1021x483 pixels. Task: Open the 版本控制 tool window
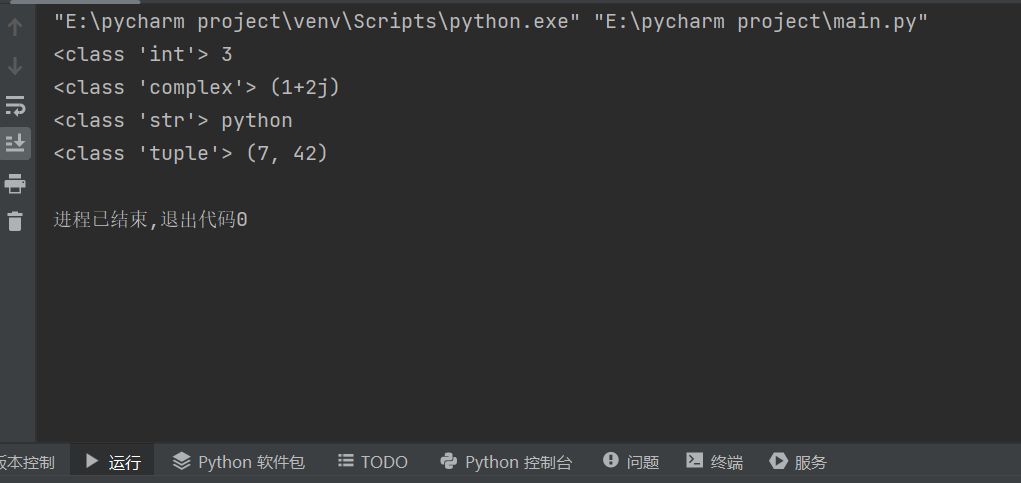pyautogui.click(x=27, y=462)
